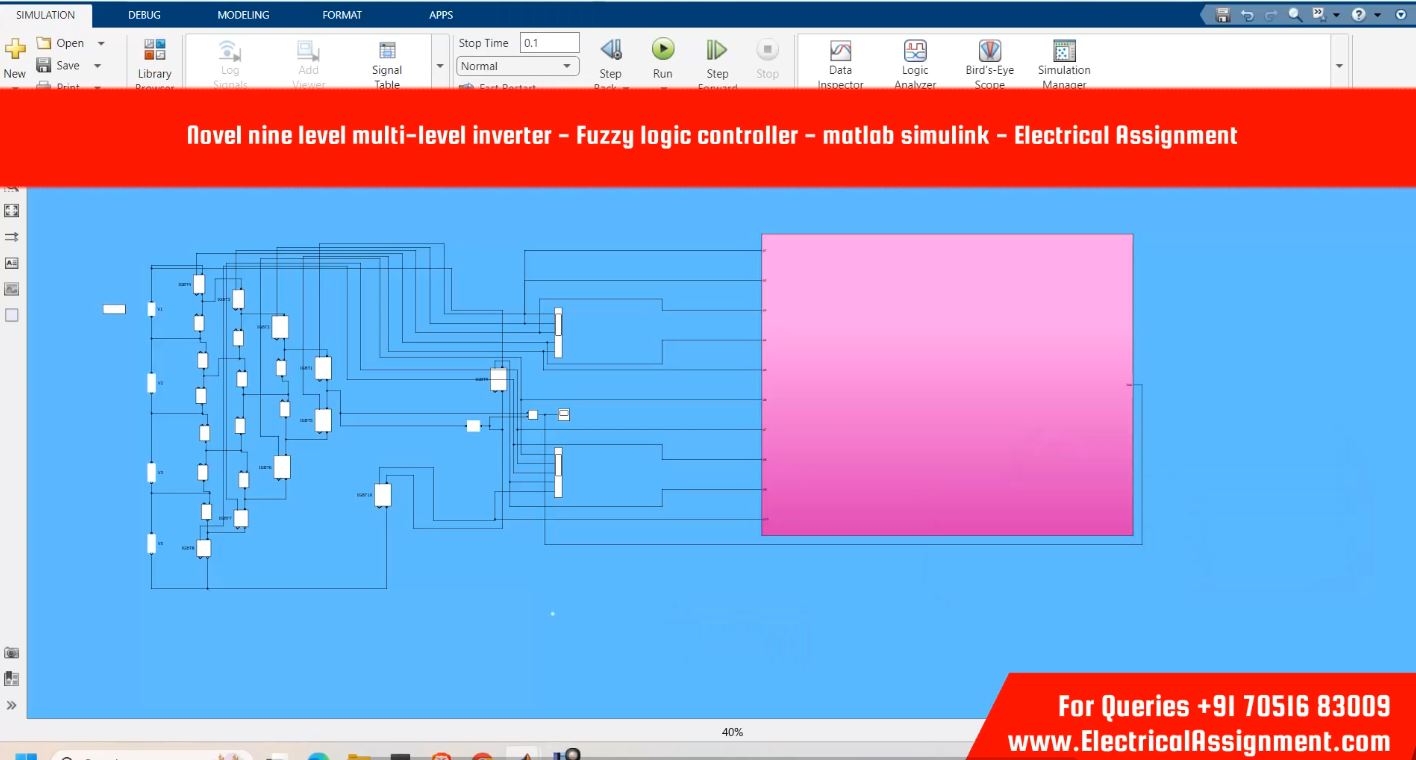Expand the hidden palette chevron at bottom-left

[12, 705]
